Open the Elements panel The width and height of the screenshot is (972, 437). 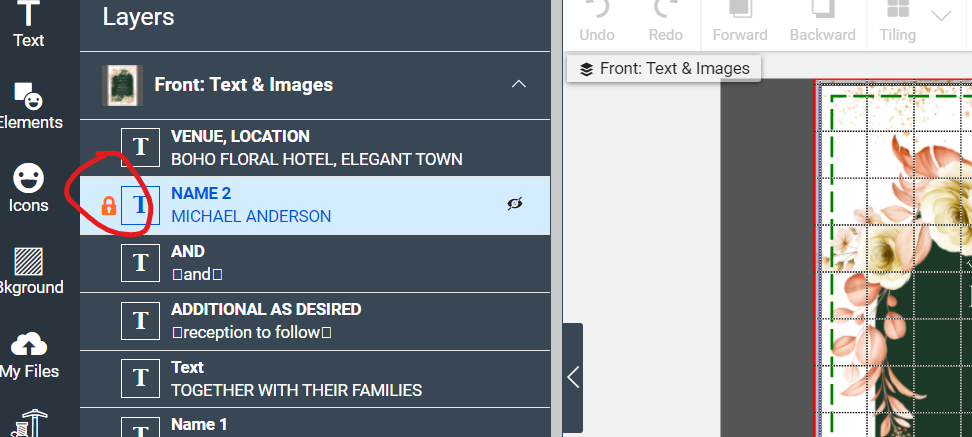29,107
